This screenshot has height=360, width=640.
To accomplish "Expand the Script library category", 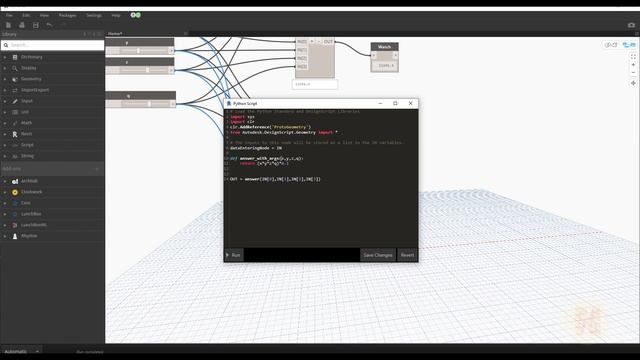I will (5, 145).
